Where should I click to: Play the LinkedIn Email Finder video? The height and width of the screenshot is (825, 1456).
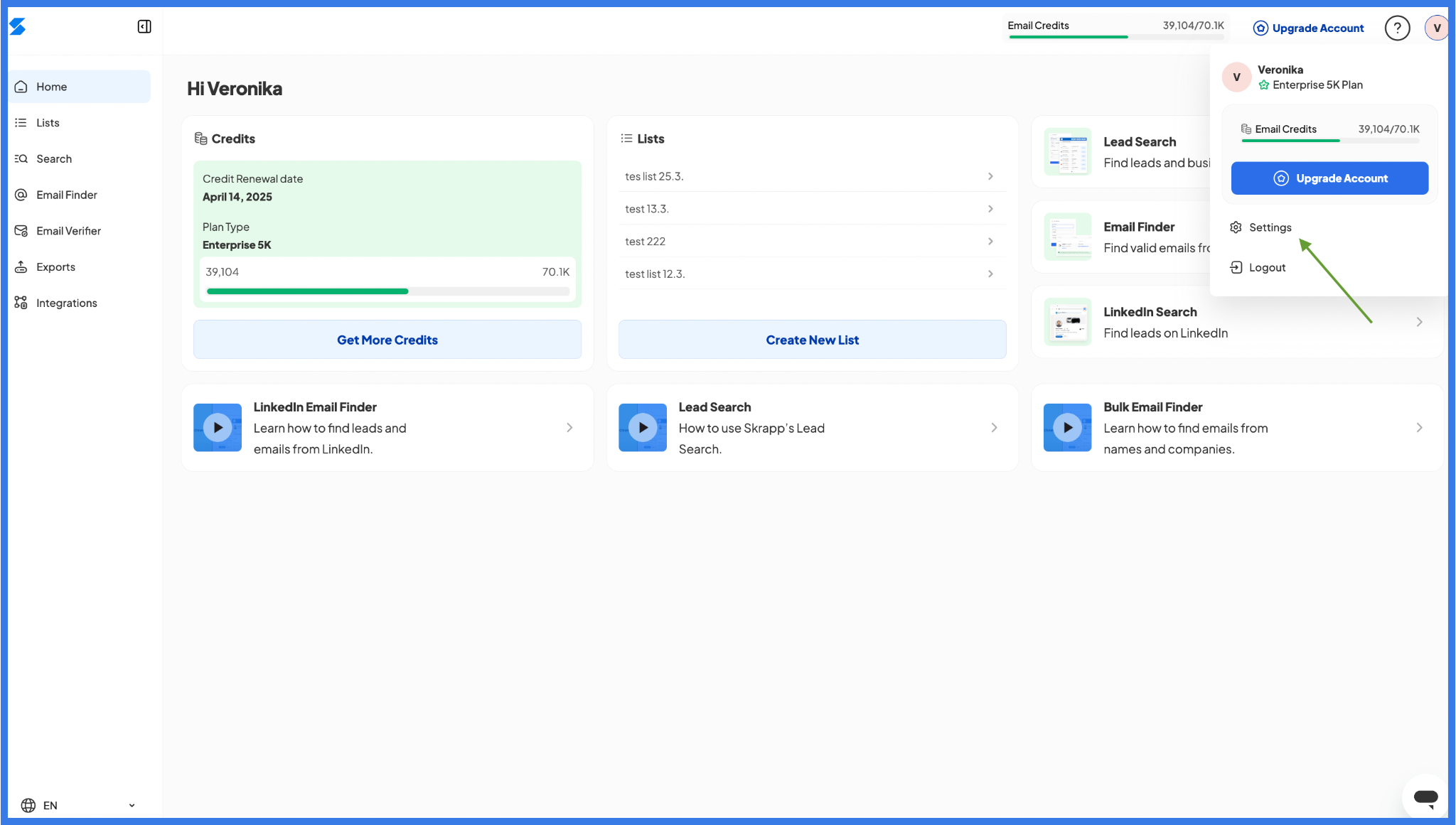coord(218,428)
